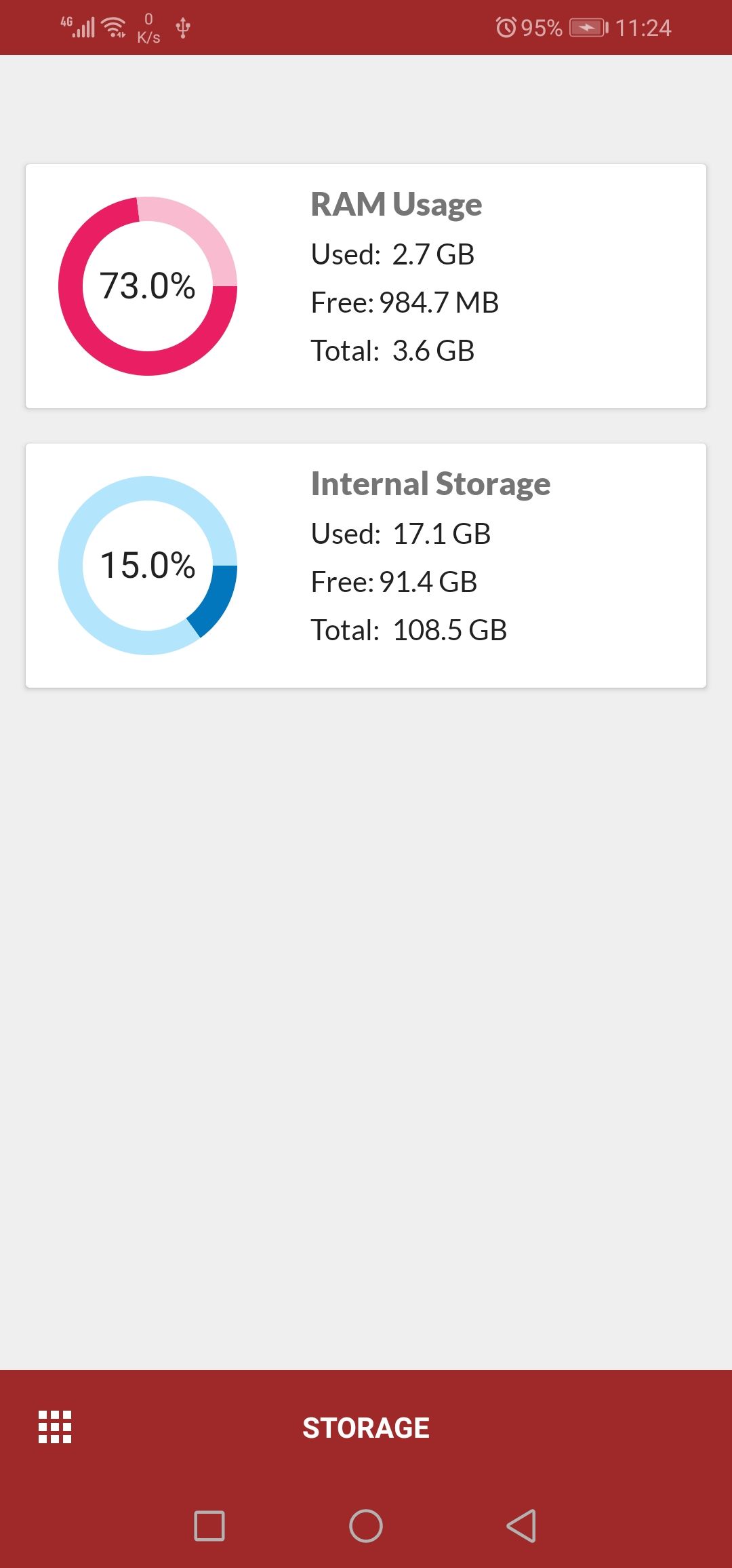
Task: Tap the Android back navigation button
Action: tap(521, 1526)
